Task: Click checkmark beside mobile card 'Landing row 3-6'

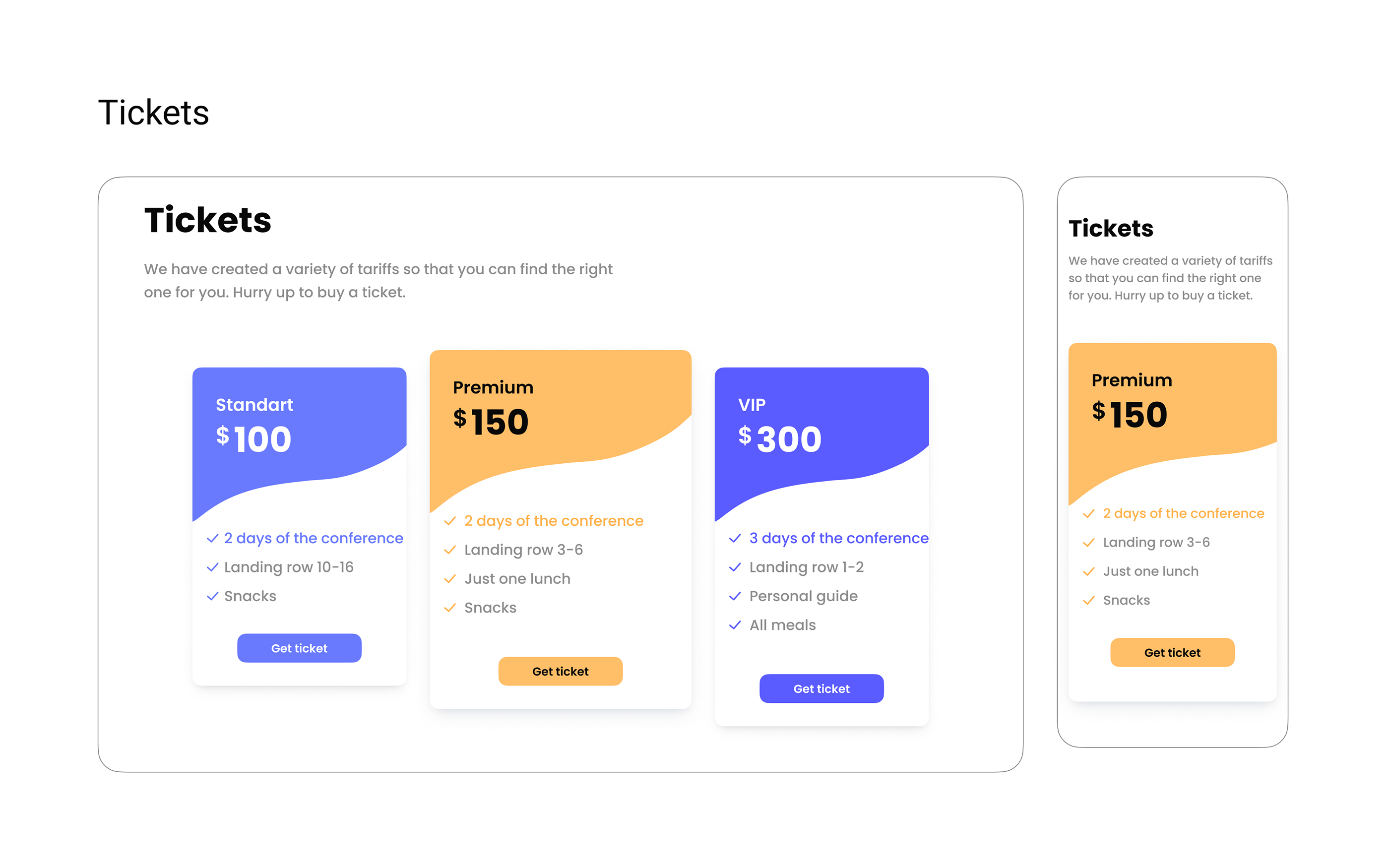Action: click(1088, 543)
